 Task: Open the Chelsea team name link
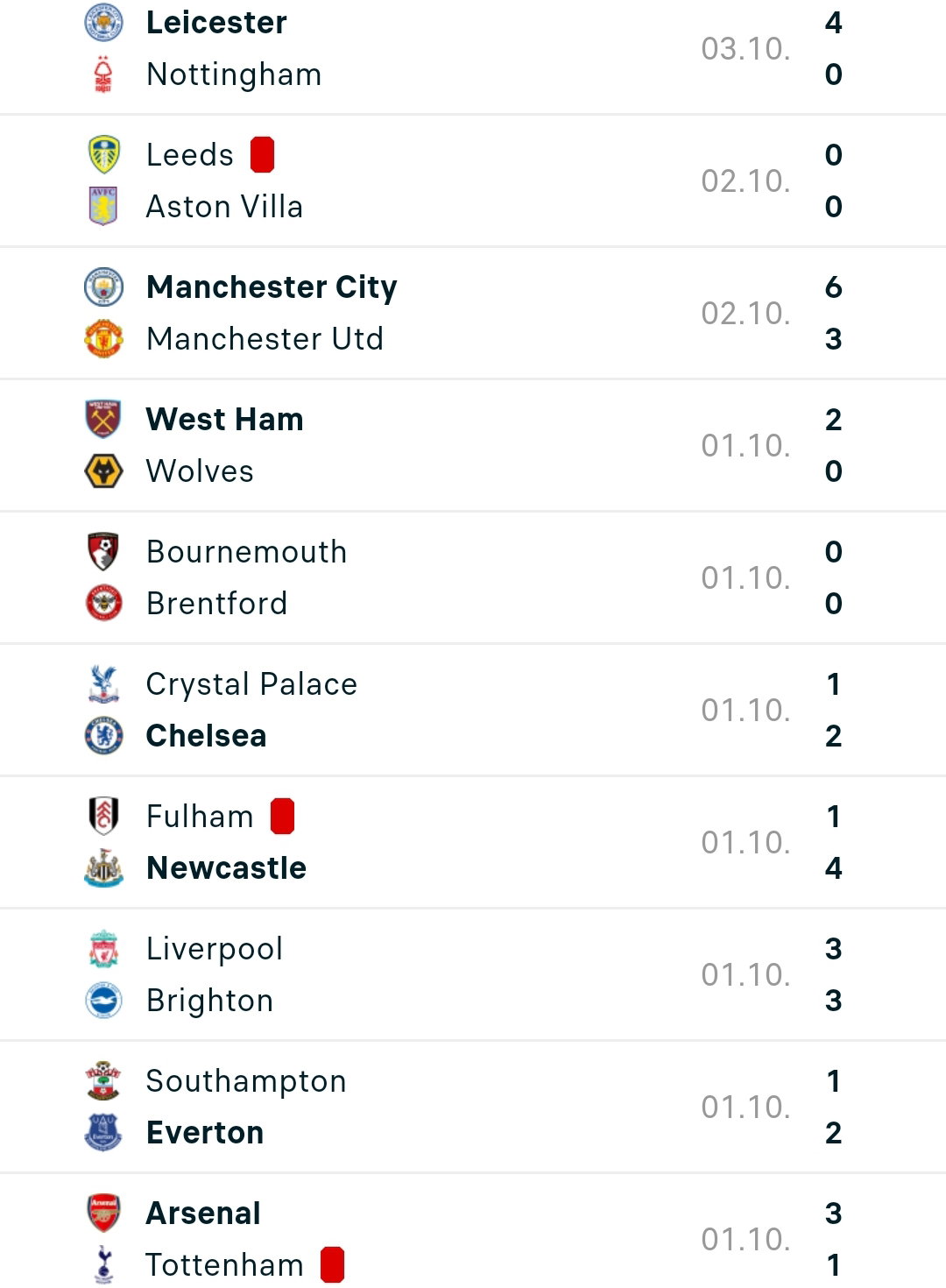tap(207, 736)
